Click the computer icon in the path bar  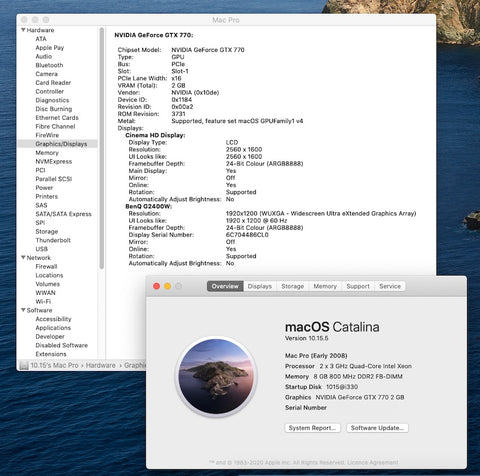[24, 365]
